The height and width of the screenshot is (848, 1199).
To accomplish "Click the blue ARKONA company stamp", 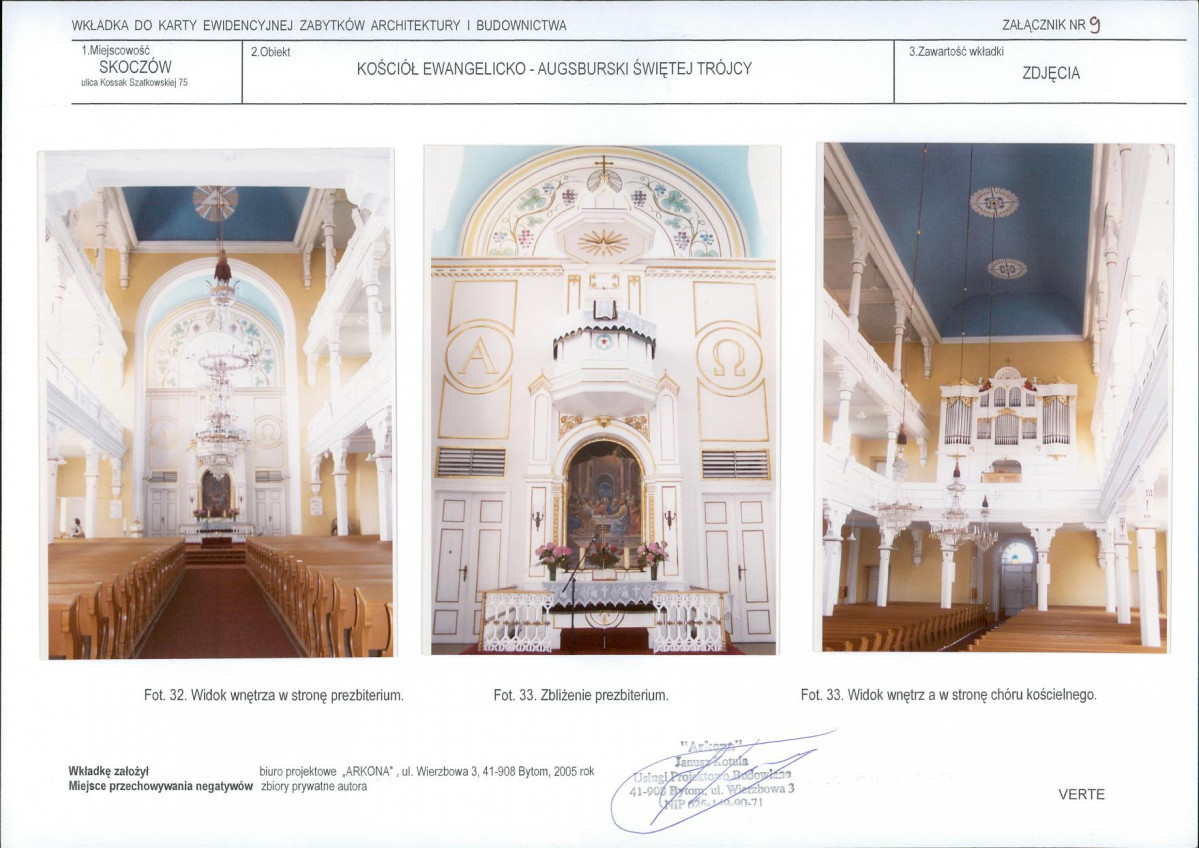I will tap(715, 781).
